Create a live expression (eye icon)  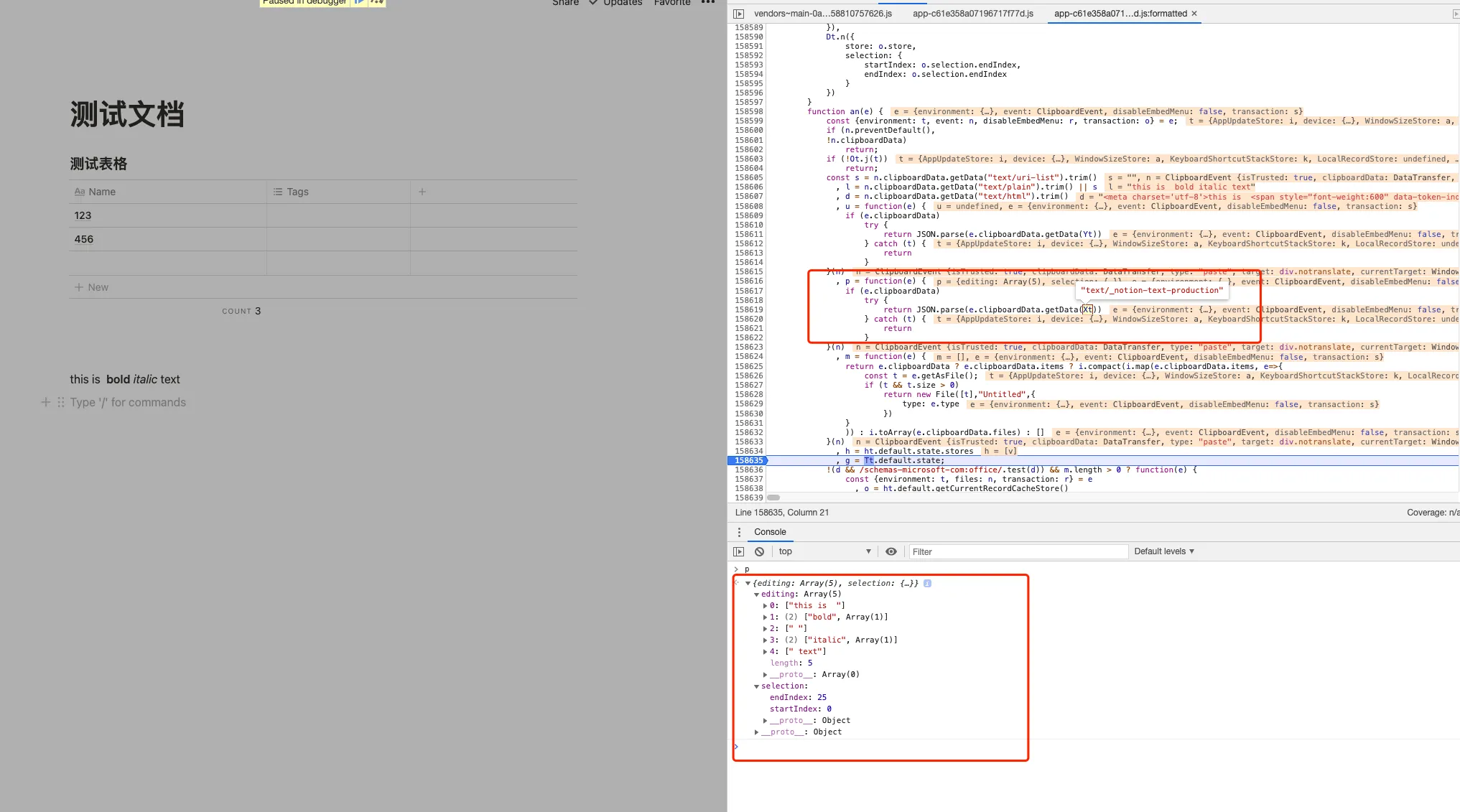tap(891, 551)
